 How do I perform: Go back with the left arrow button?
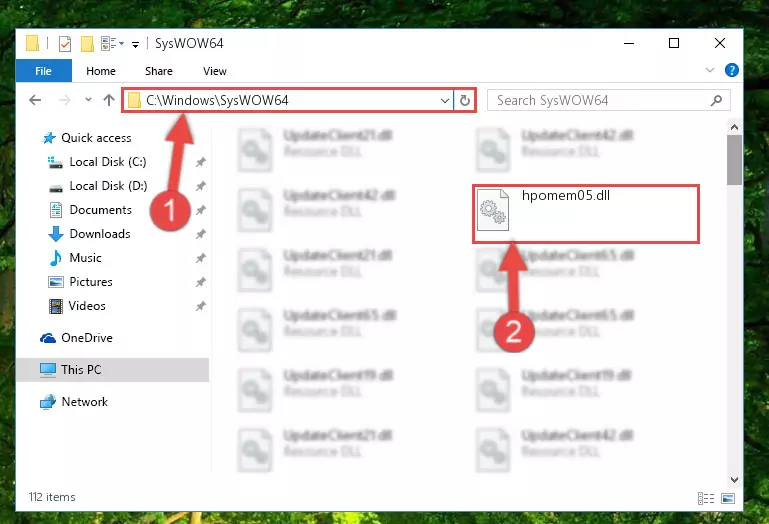point(35,100)
